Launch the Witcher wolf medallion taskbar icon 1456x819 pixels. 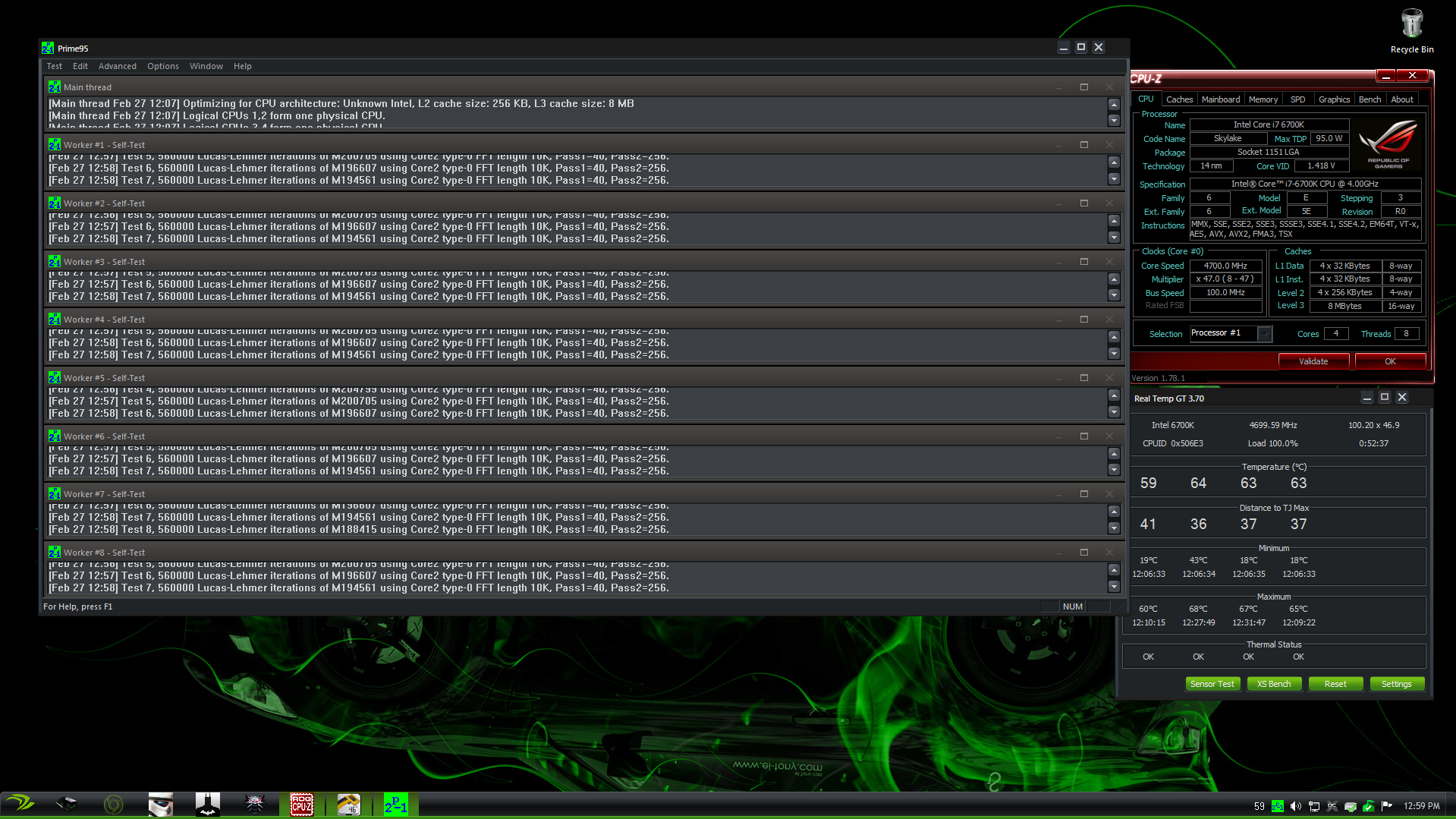[255, 805]
